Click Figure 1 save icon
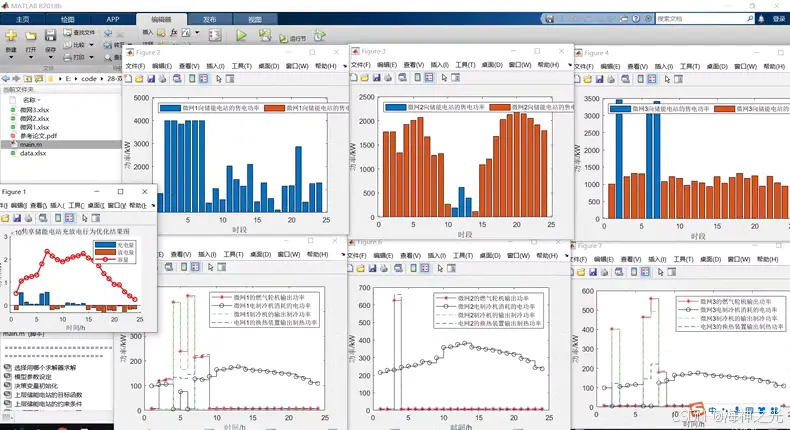 point(17,218)
